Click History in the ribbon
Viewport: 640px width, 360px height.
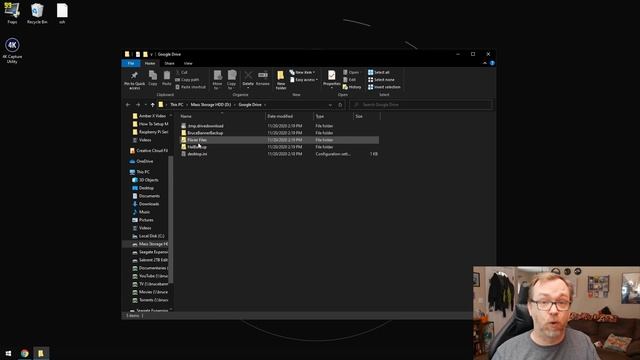tap(352, 87)
